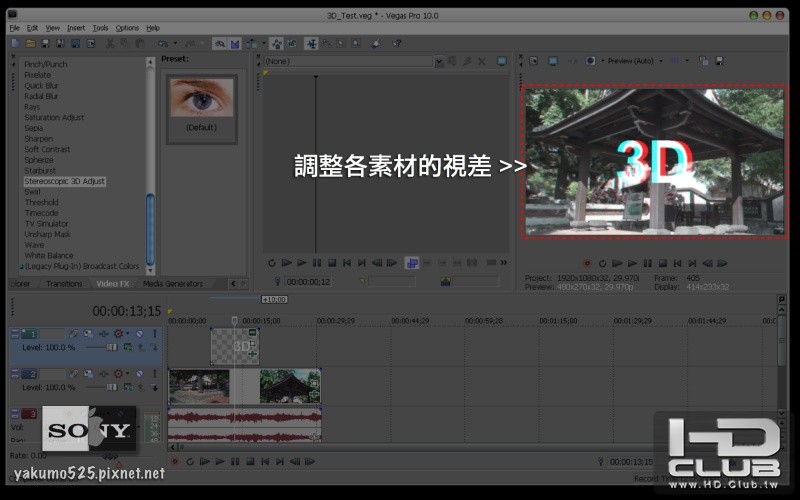Open the Insert menu

tap(76, 28)
